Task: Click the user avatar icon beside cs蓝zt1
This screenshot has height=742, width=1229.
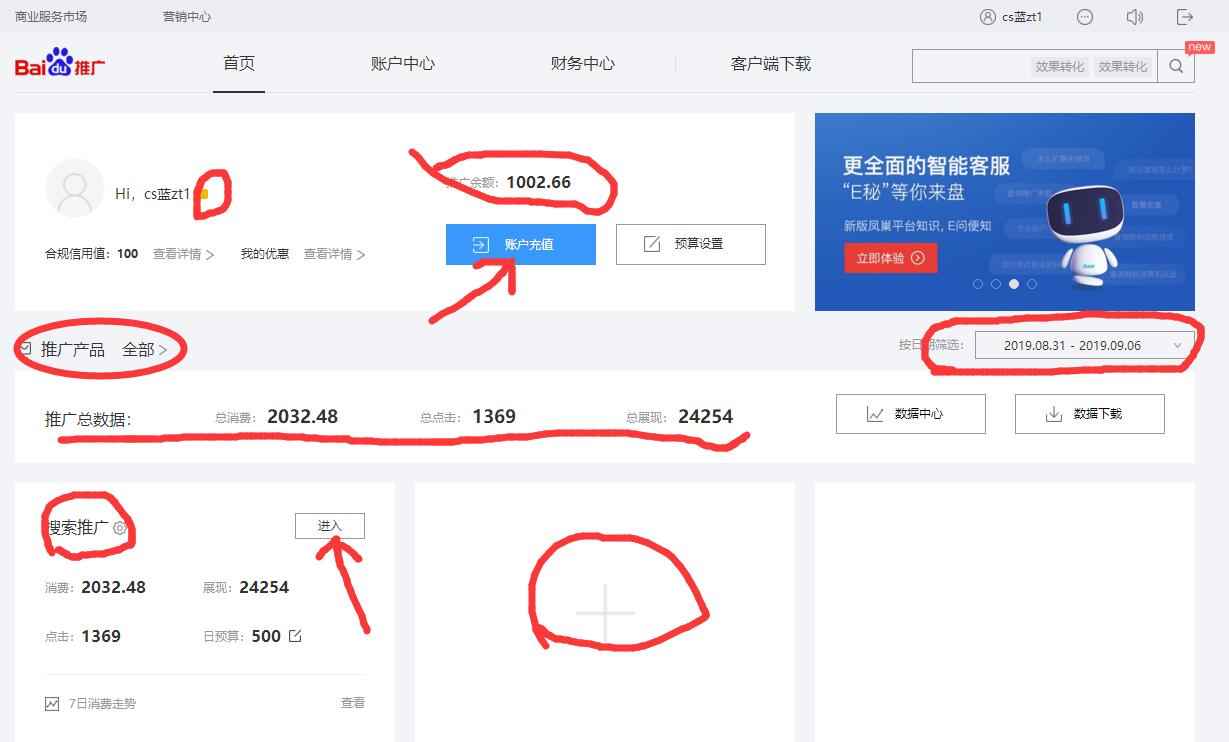Action: tap(986, 16)
